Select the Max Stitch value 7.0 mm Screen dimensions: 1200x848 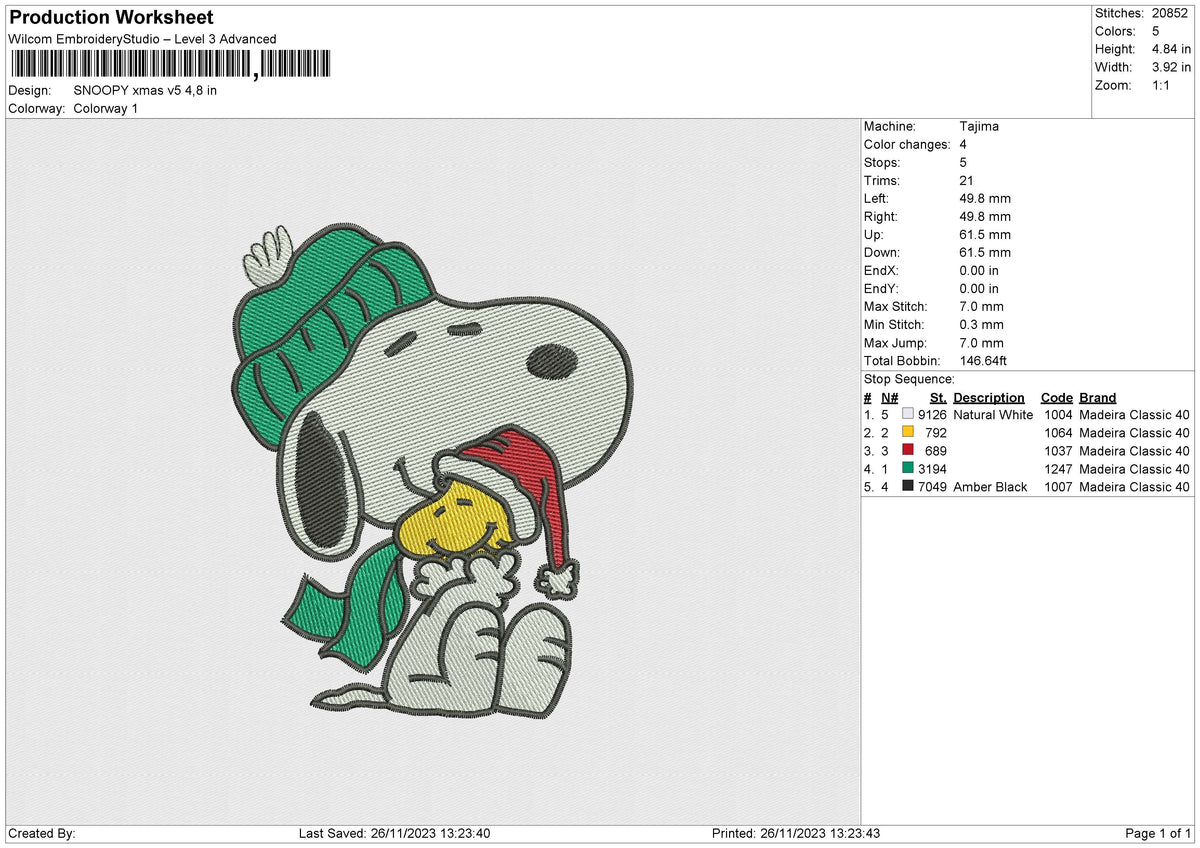click(x=981, y=306)
